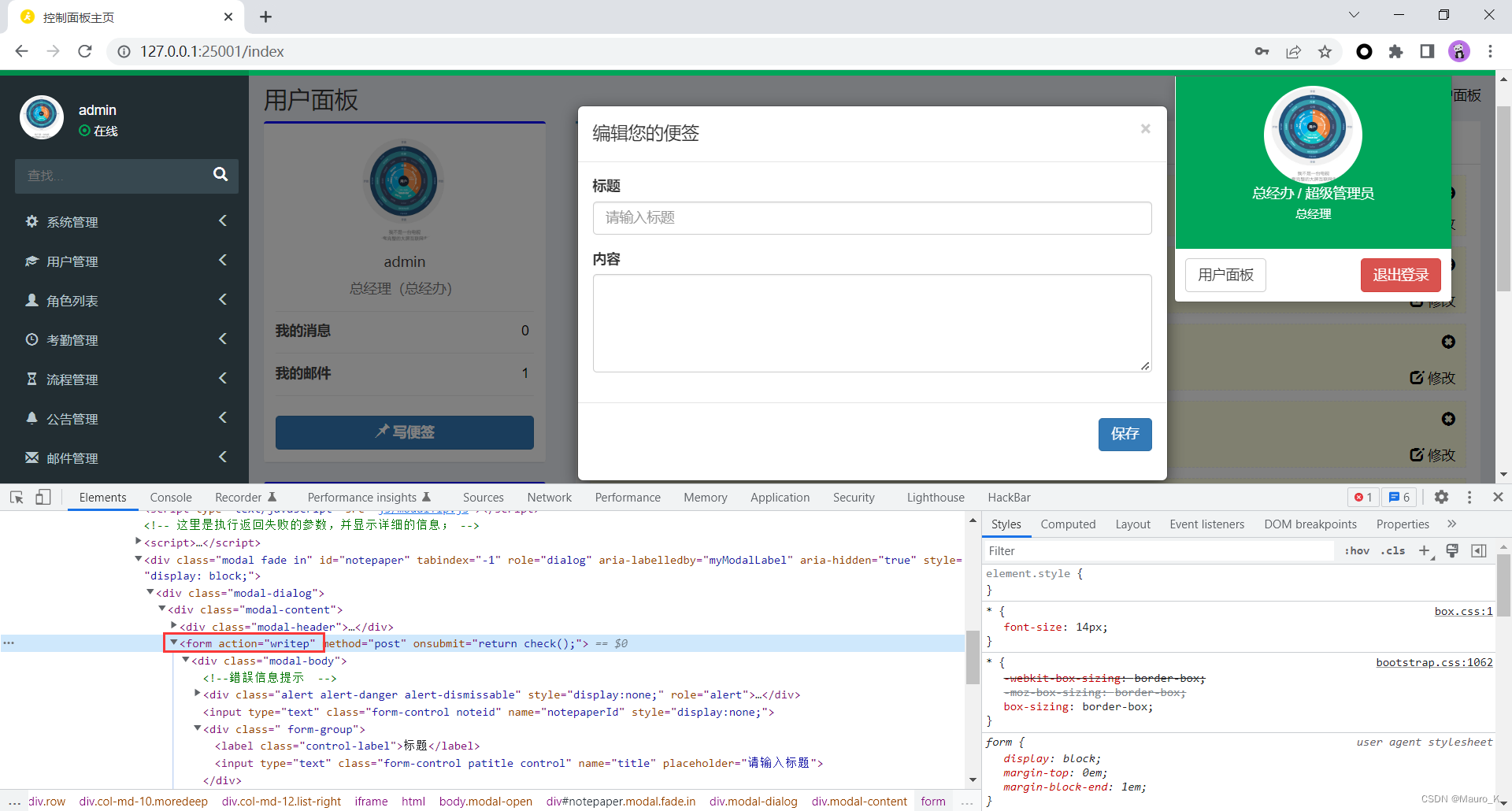Click the sidebar search magnifier icon
The image size is (1512, 811).
click(x=220, y=176)
